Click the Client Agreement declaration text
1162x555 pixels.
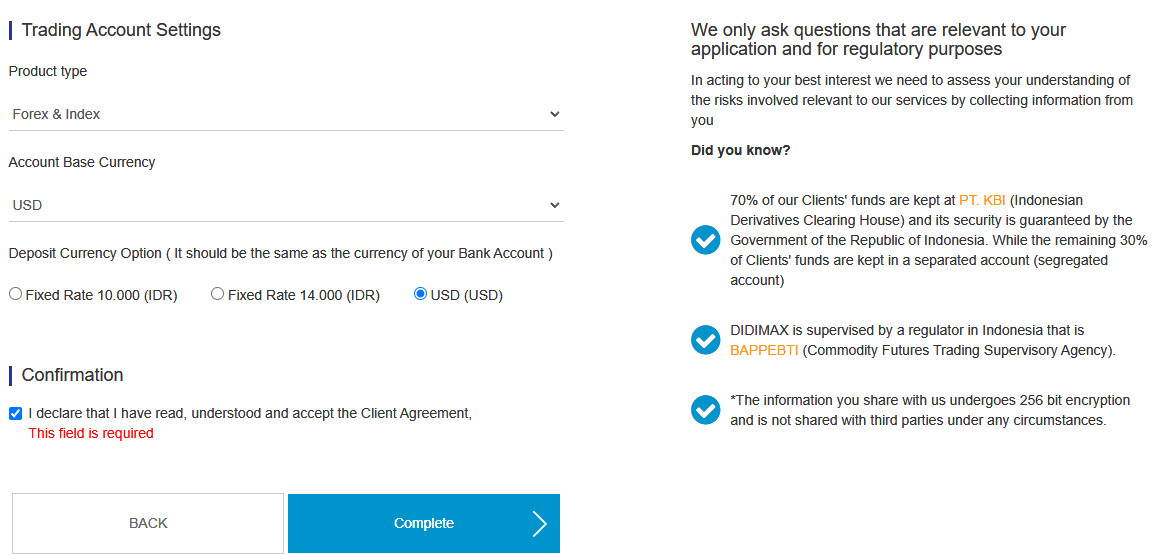[250, 413]
